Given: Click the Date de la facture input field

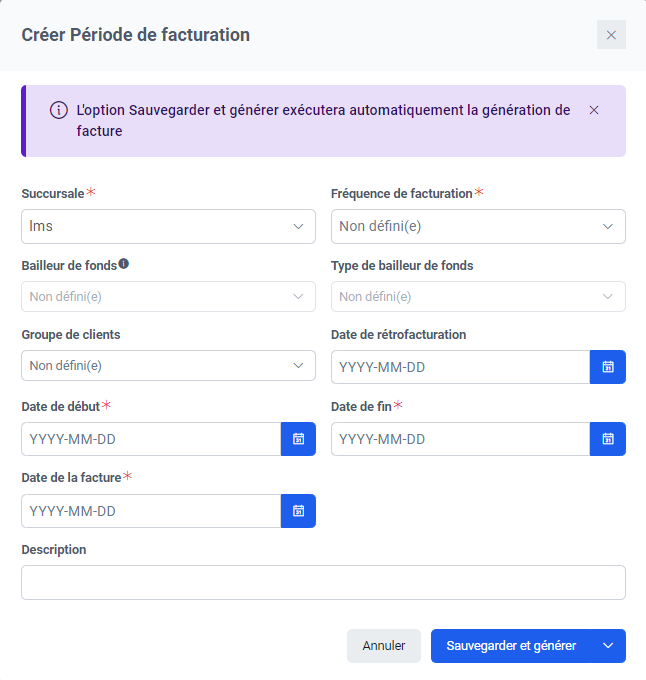Looking at the screenshot, I should point(150,511).
